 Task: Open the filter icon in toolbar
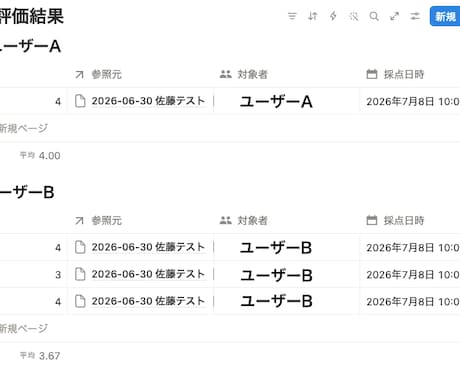point(292,16)
